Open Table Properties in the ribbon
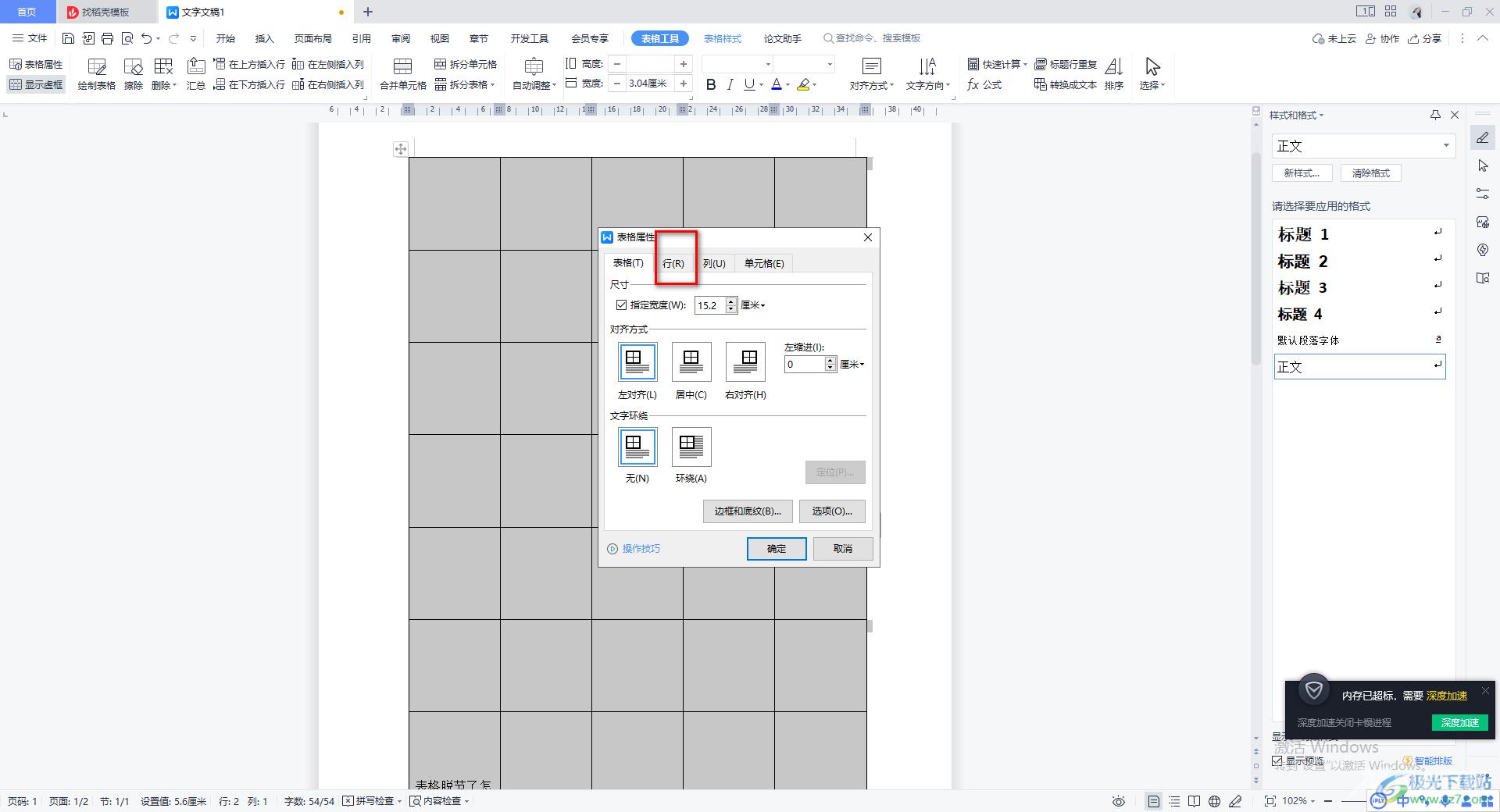 coord(36,64)
